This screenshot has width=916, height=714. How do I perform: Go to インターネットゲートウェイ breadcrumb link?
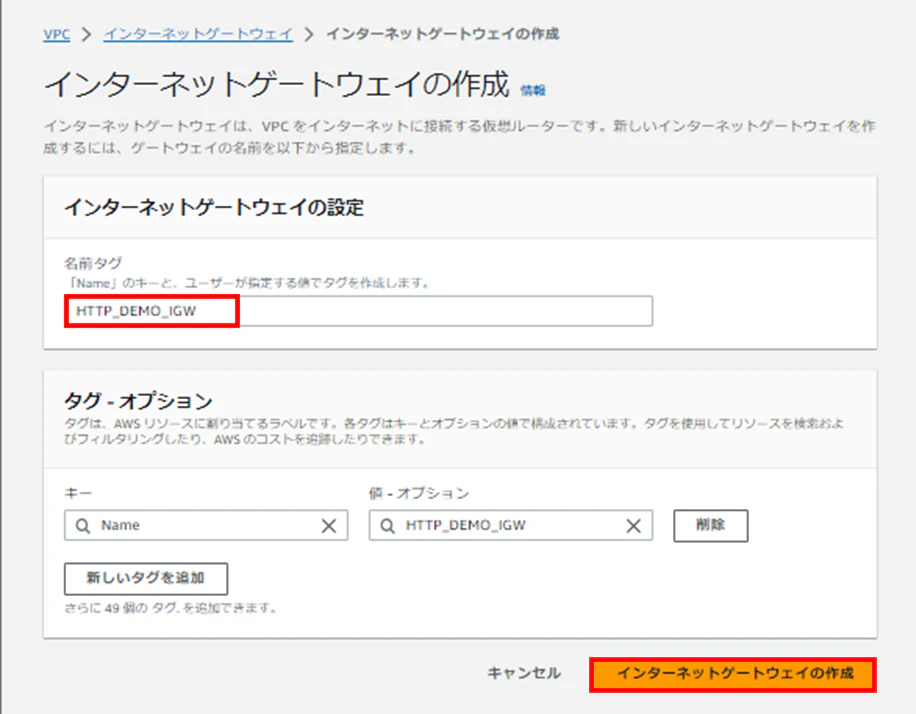pyautogui.click(x=198, y=34)
